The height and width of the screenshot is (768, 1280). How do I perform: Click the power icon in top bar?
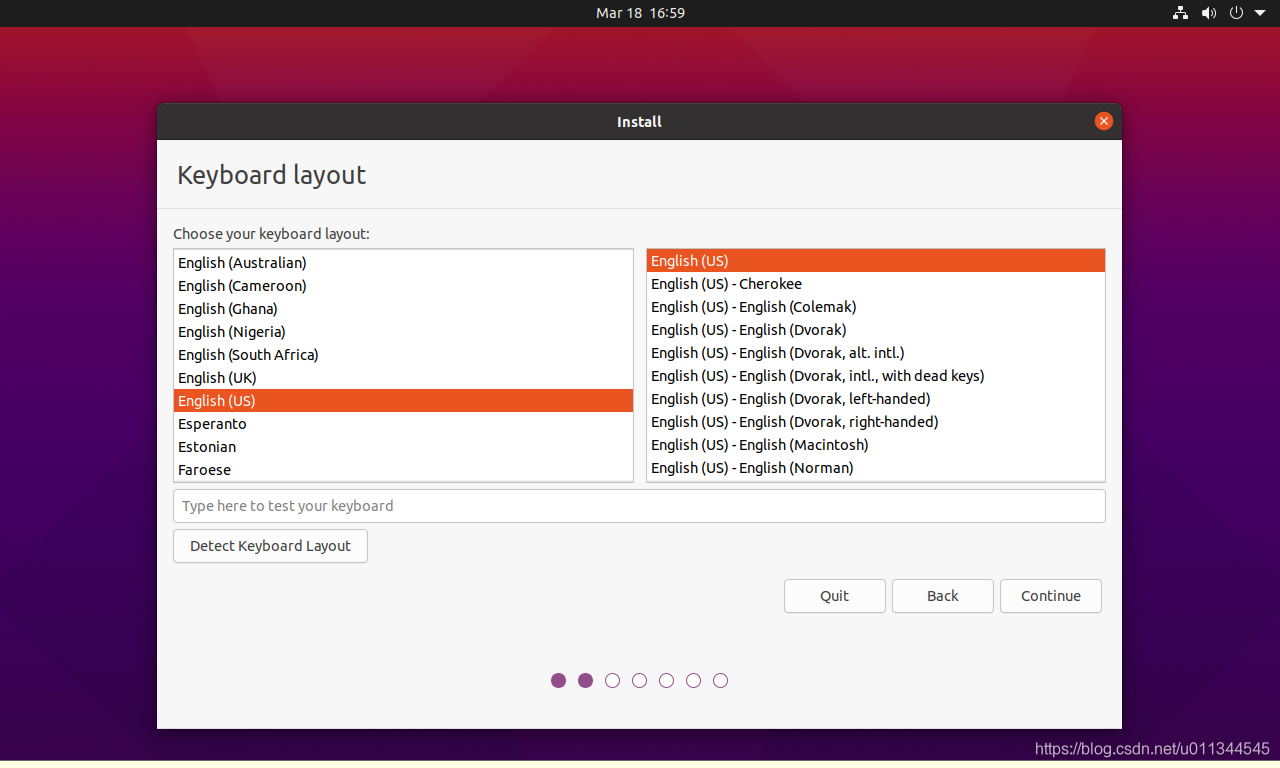(1236, 13)
